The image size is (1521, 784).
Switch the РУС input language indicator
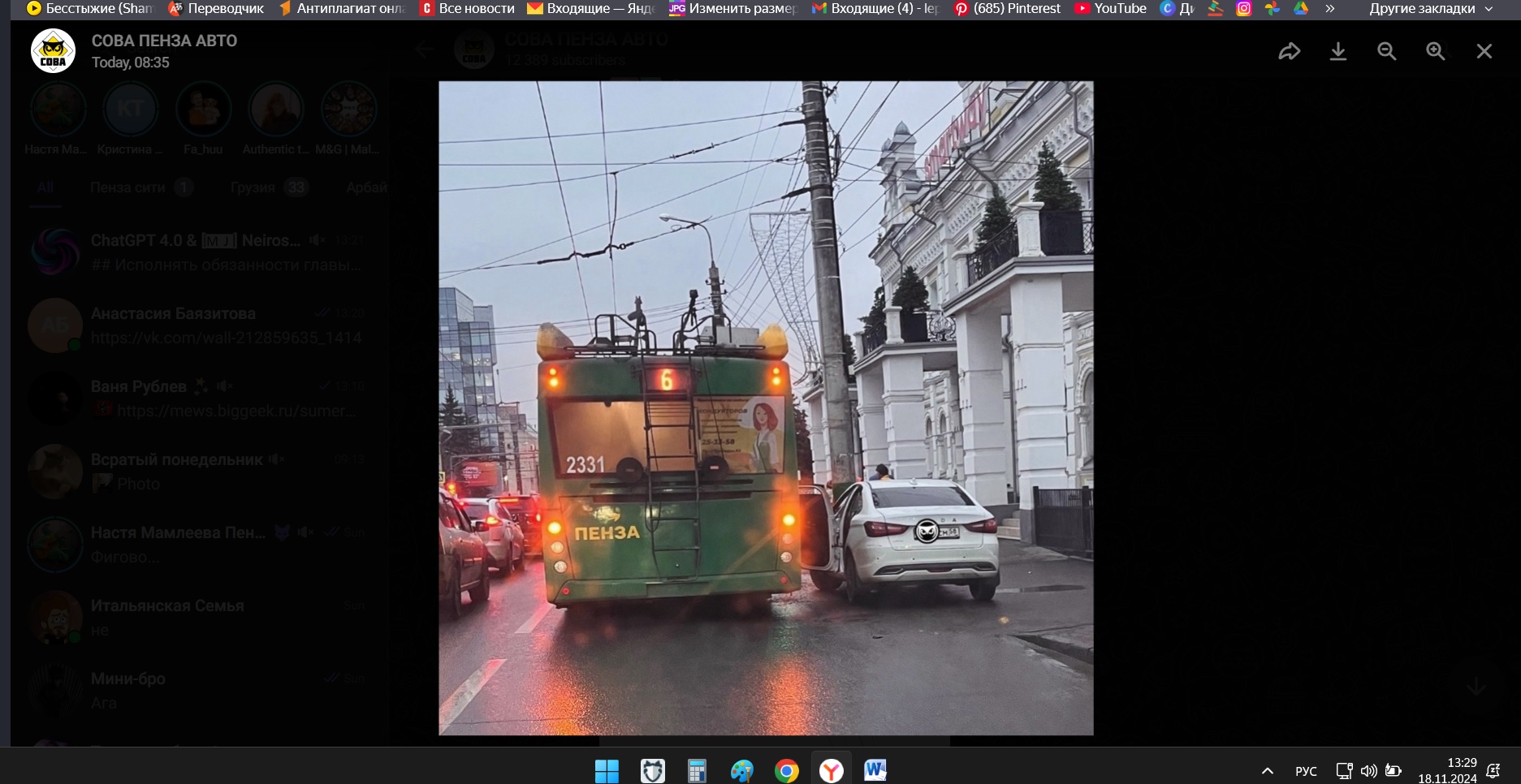1306,771
